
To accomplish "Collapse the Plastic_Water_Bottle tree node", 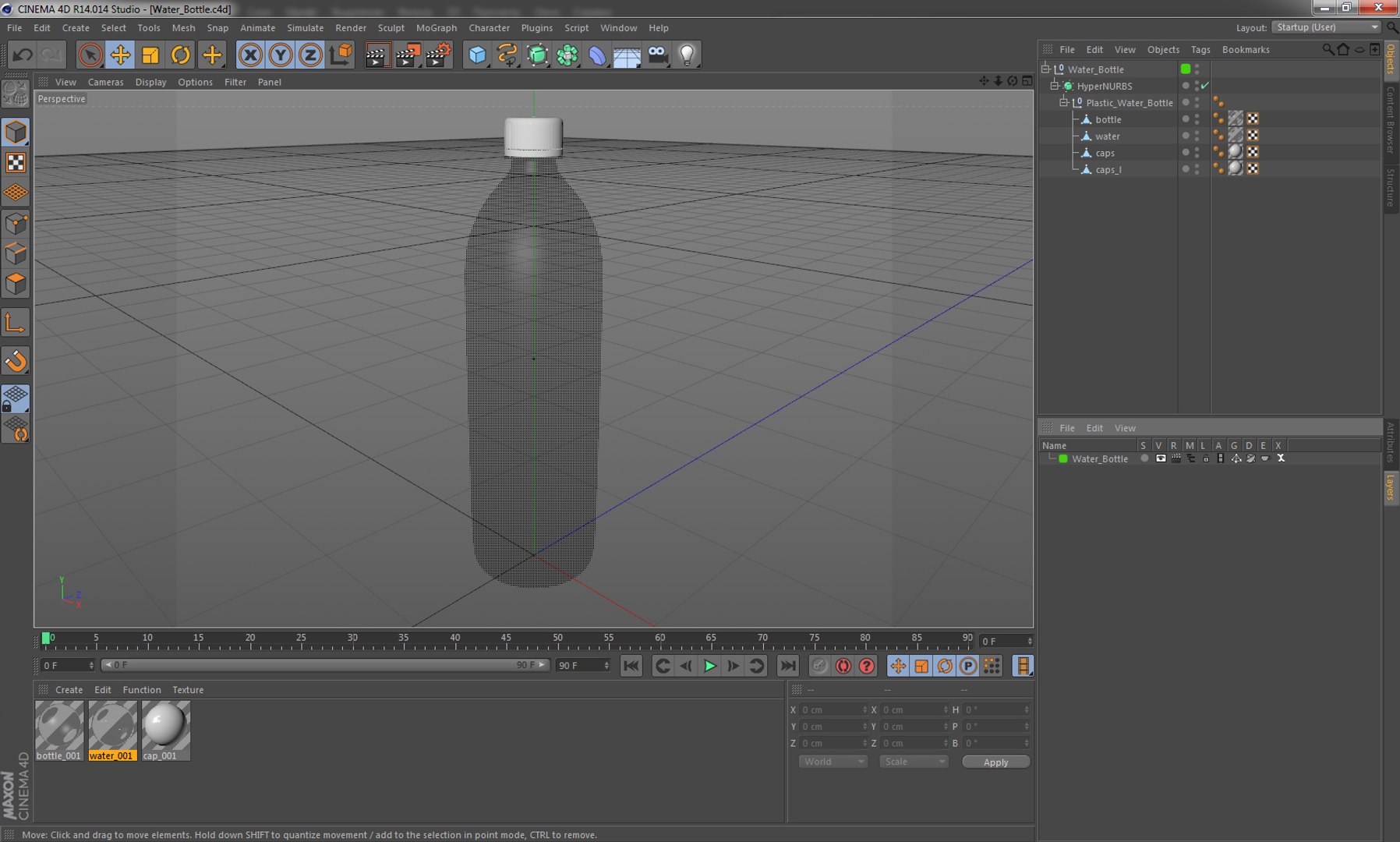I will pos(1063,102).
